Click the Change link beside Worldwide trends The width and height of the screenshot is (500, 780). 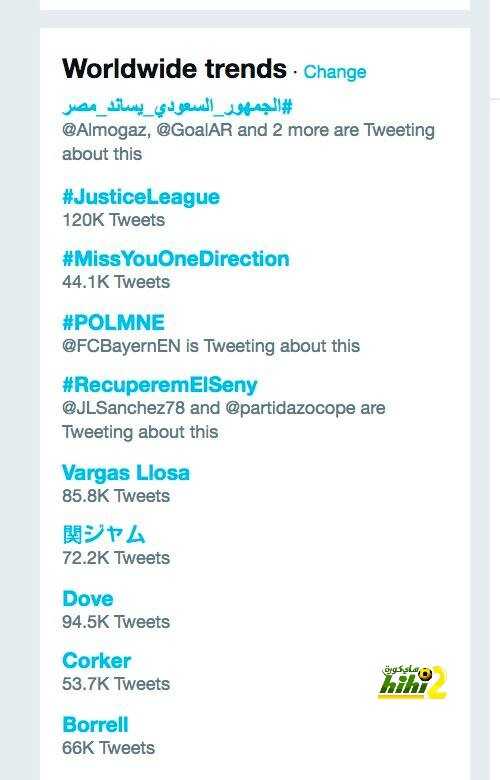click(x=335, y=72)
